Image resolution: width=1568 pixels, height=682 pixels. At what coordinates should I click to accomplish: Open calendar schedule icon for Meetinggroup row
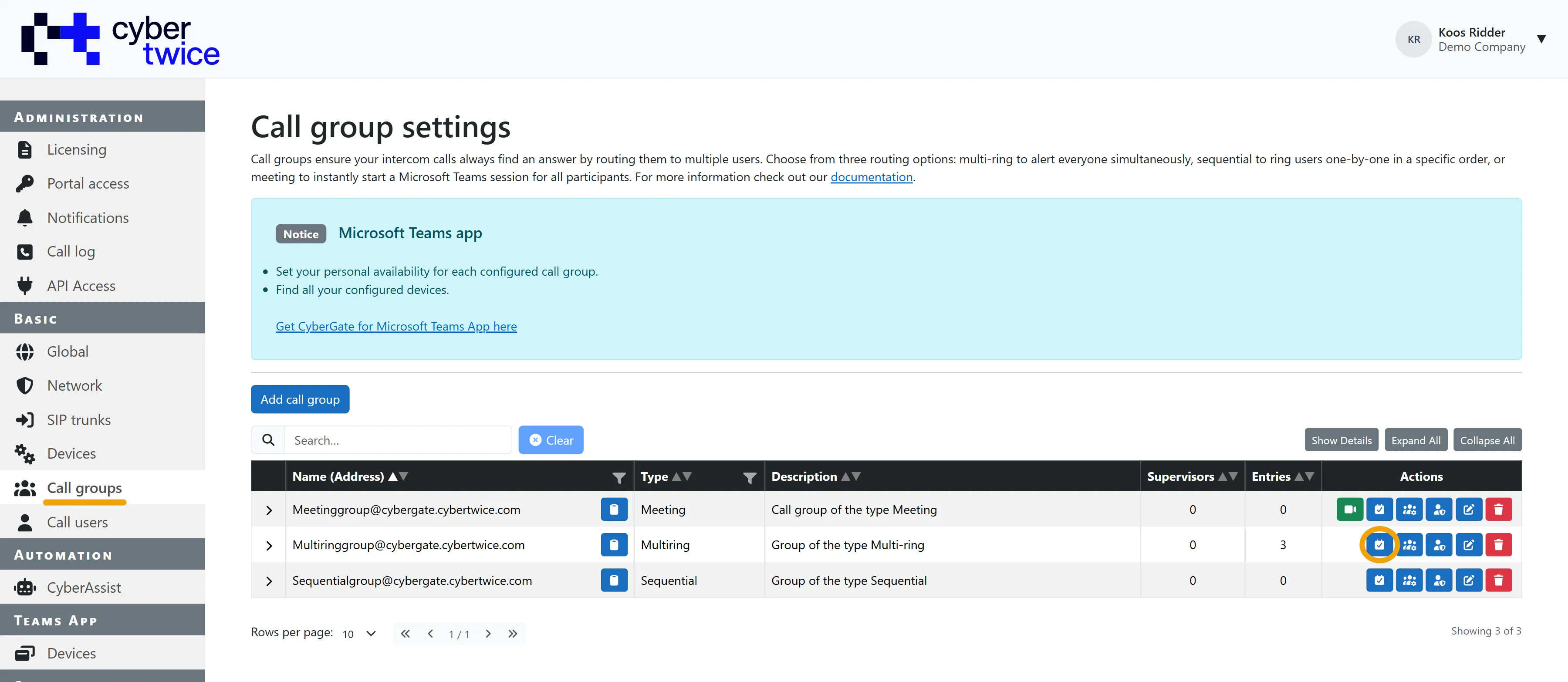(x=1379, y=509)
